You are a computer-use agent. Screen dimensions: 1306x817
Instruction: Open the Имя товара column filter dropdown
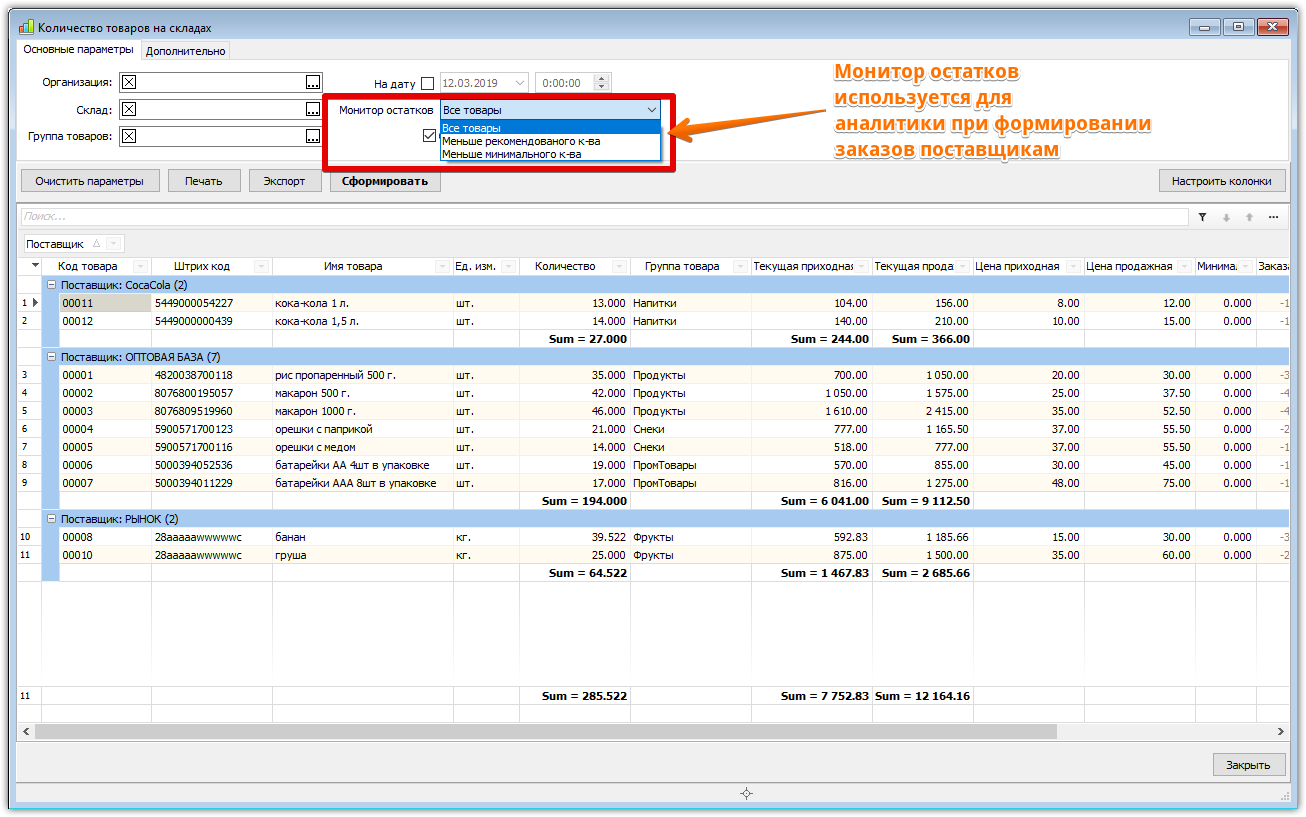(x=443, y=266)
